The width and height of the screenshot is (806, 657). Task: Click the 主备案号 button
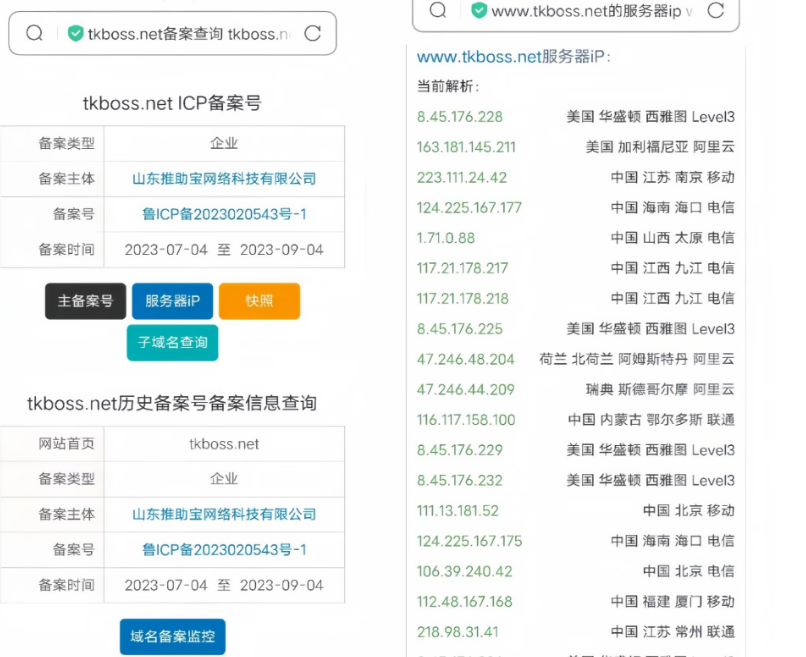[x=85, y=301]
